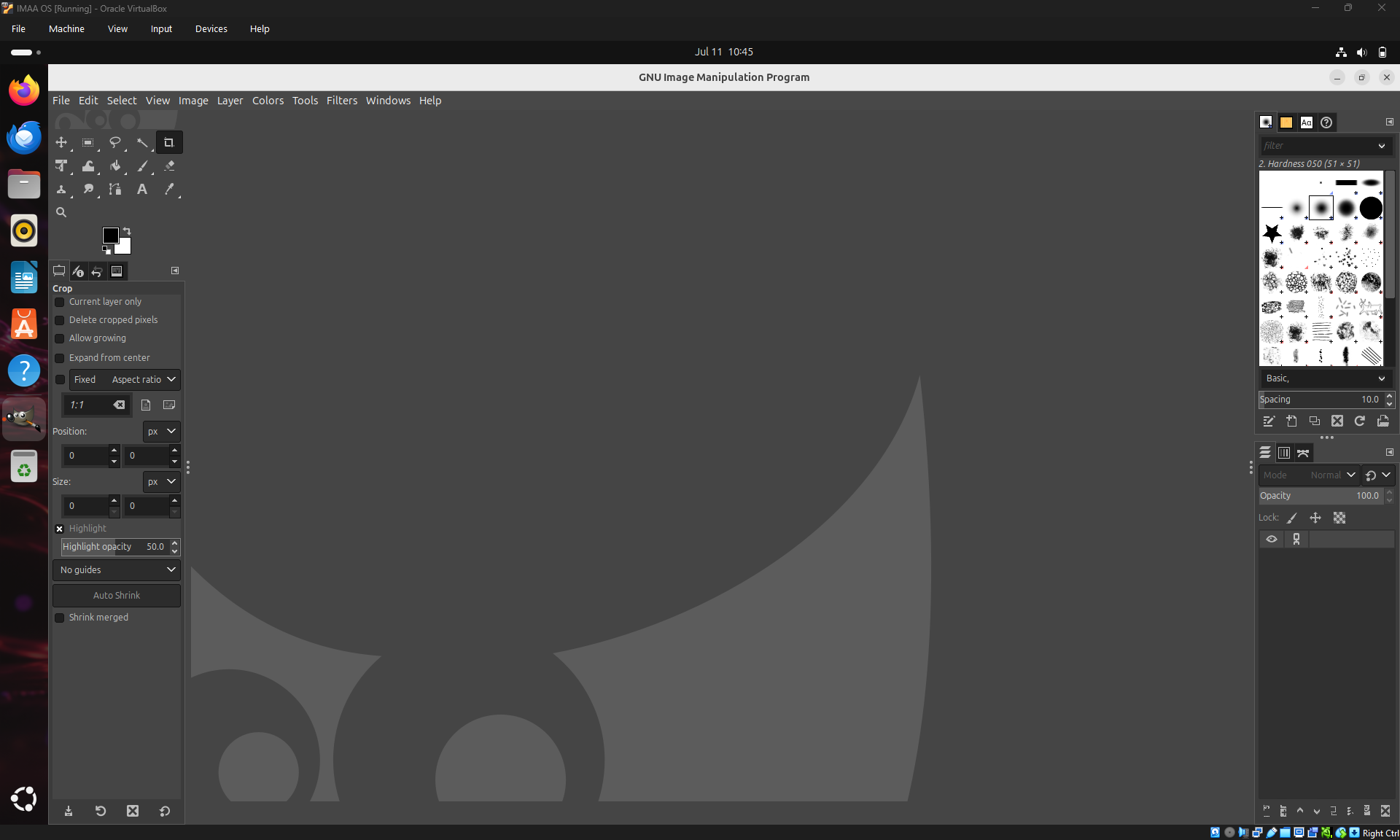The image size is (1400, 840).
Task: Enable Current layer only option
Action: (x=60, y=302)
